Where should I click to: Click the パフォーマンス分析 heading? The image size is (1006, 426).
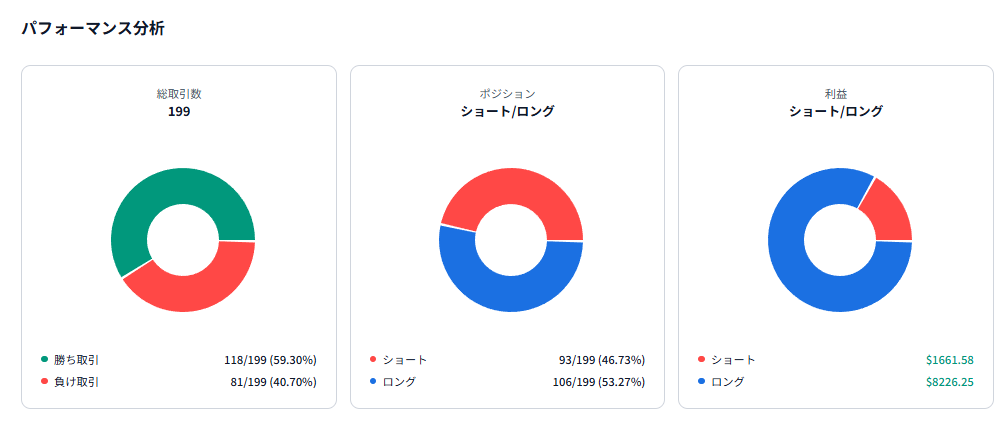tap(93, 29)
